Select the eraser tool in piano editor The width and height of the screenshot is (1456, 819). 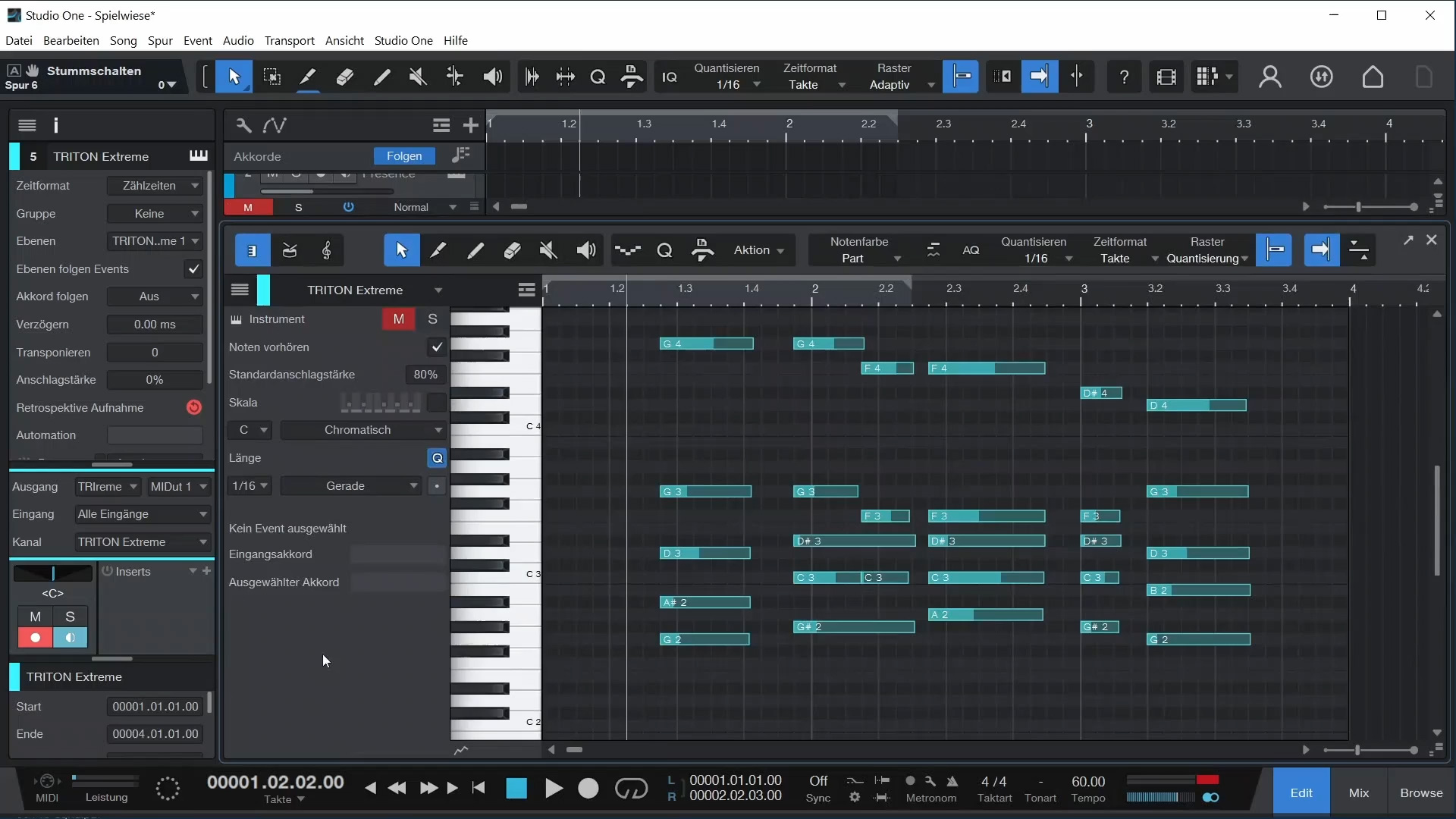(512, 250)
